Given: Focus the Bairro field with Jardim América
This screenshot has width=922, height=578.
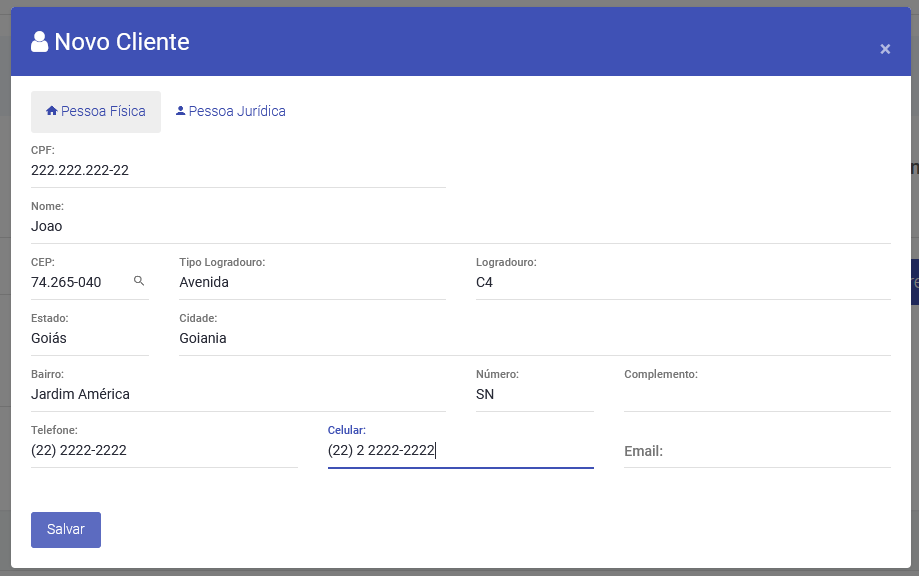Looking at the screenshot, I should point(238,395).
